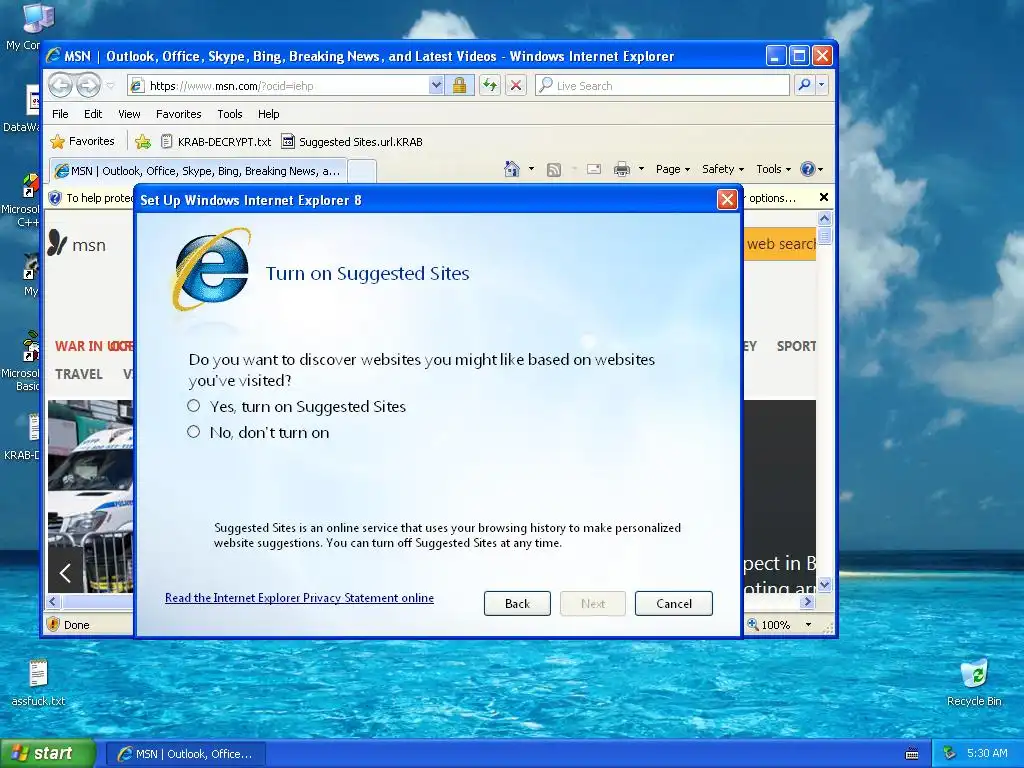Open the Windows Start menu
Screen dimensions: 1024x768
point(48,754)
